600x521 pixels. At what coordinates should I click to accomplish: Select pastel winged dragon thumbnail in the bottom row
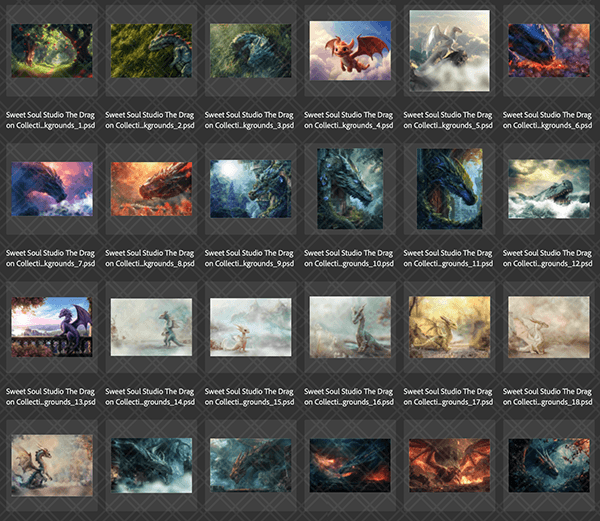tap(52, 466)
